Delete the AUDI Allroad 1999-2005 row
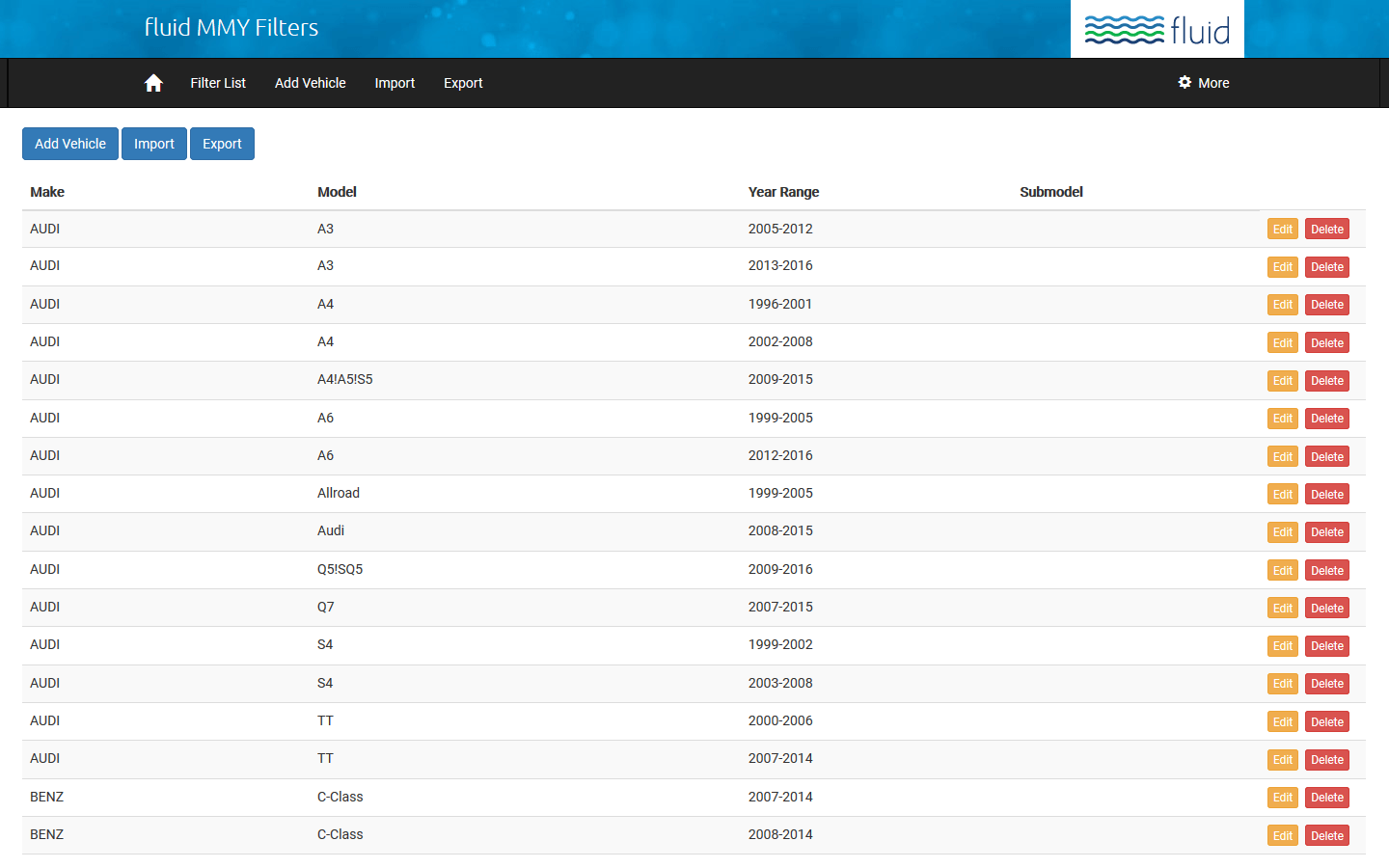 pos(1326,495)
